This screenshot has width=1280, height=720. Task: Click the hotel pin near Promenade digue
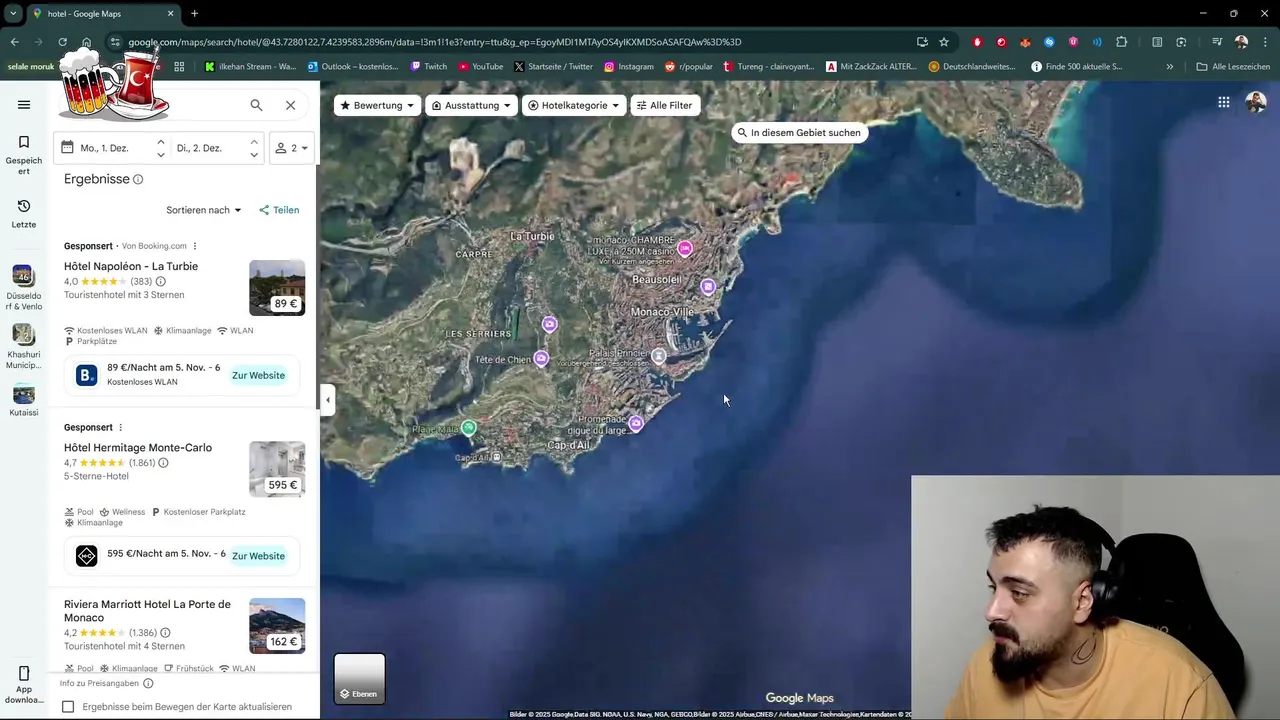636,423
